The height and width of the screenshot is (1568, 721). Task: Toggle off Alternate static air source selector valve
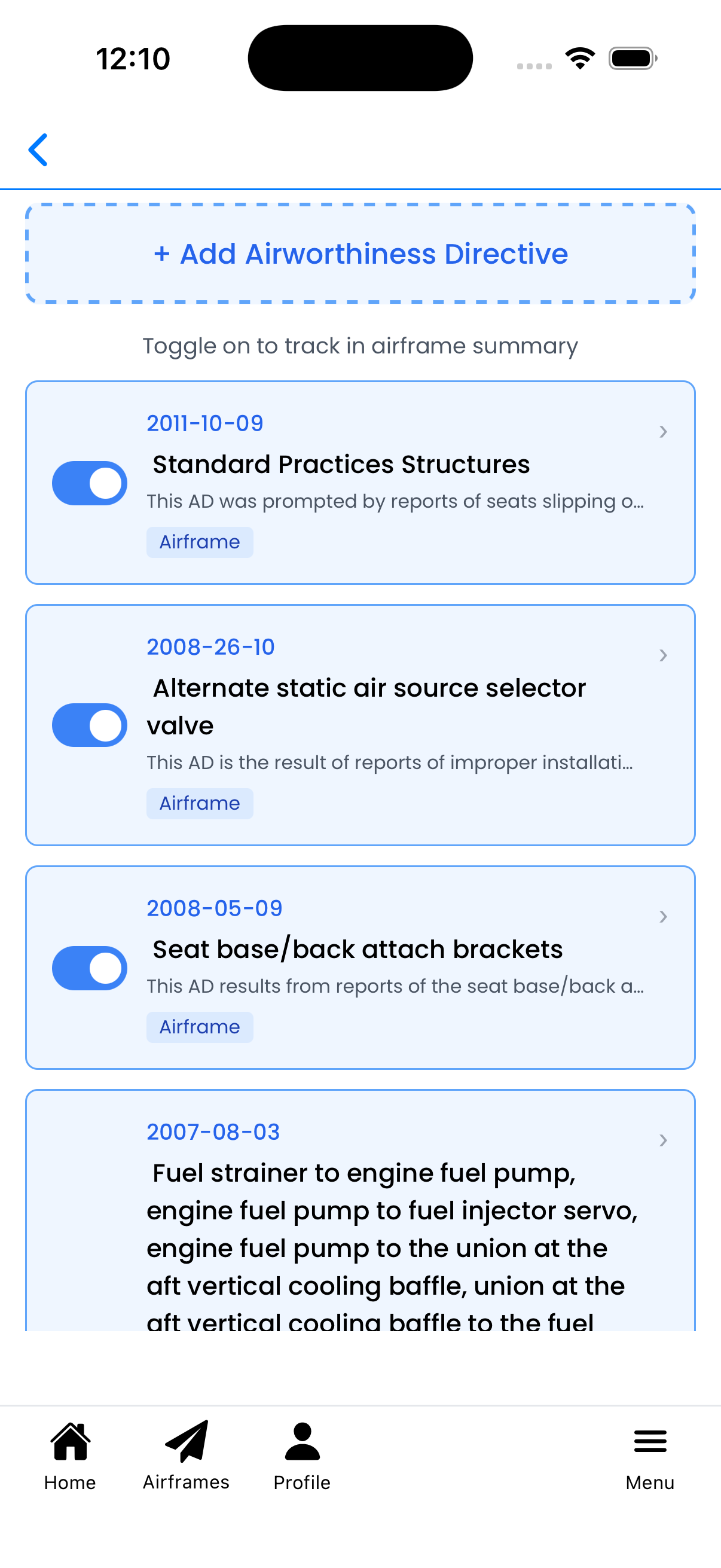coord(90,725)
